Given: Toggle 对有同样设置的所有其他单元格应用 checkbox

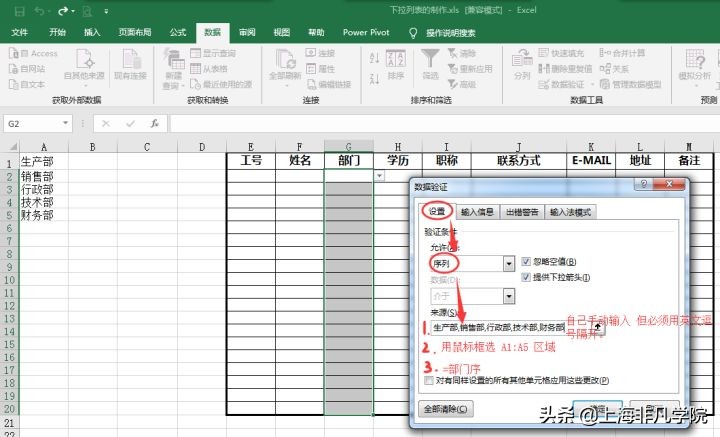Looking at the screenshot, I should [x=429, y=380].
